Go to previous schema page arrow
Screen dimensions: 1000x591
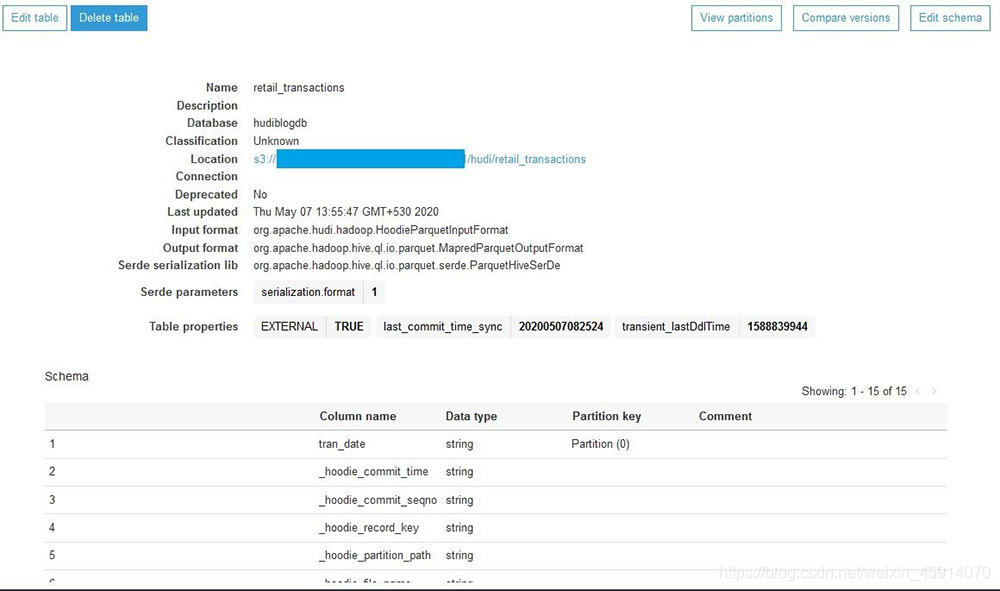point(918,391)
